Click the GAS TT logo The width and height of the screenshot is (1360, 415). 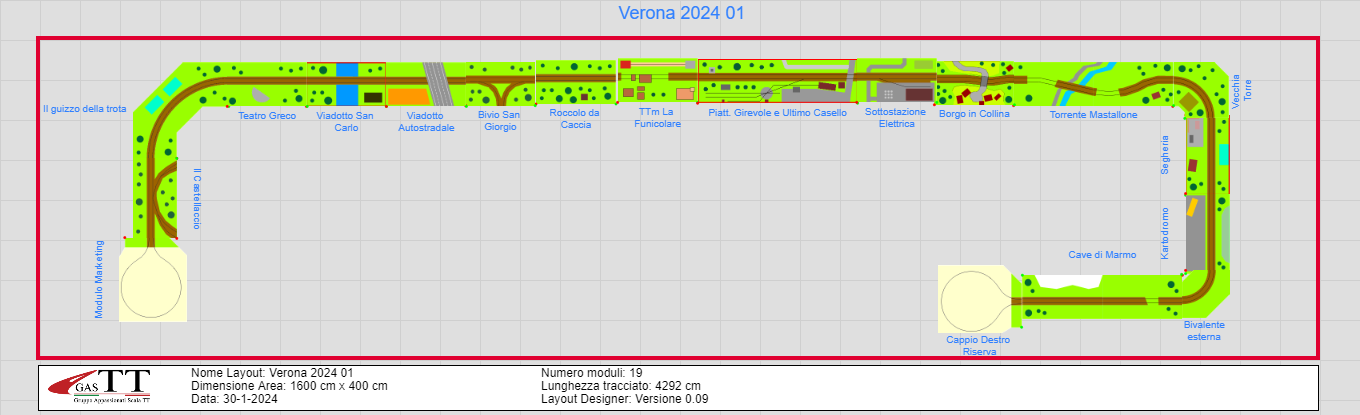[99, 386]
